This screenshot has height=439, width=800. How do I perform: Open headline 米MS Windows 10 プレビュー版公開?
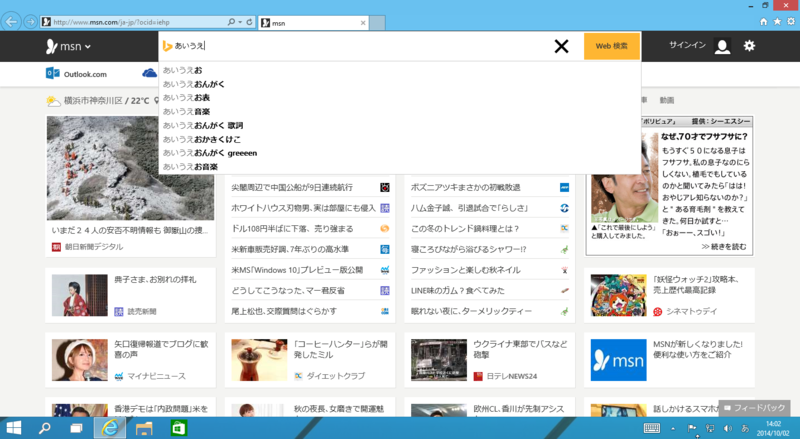[x=297, y=270]
